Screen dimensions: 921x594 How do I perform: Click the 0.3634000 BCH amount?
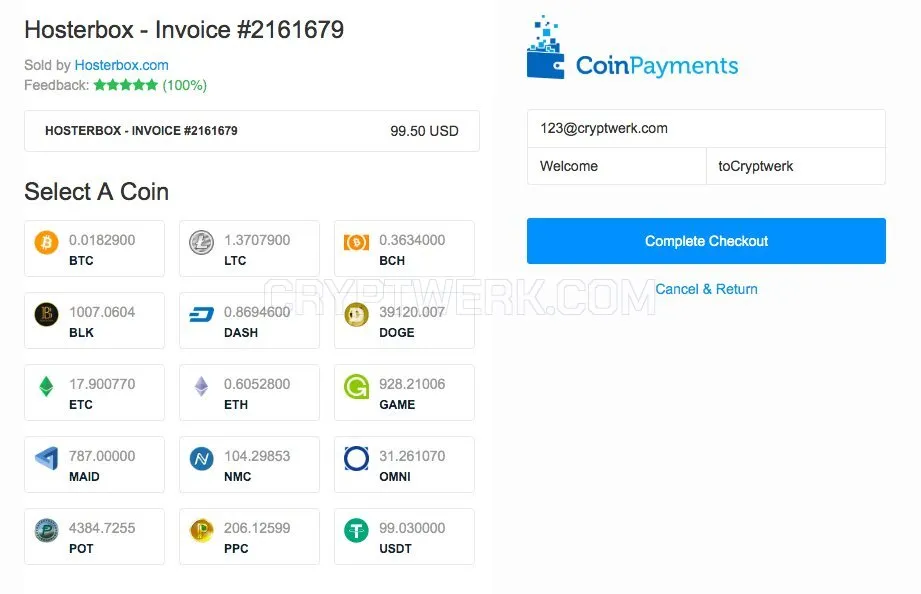click(x=412, y=240)
